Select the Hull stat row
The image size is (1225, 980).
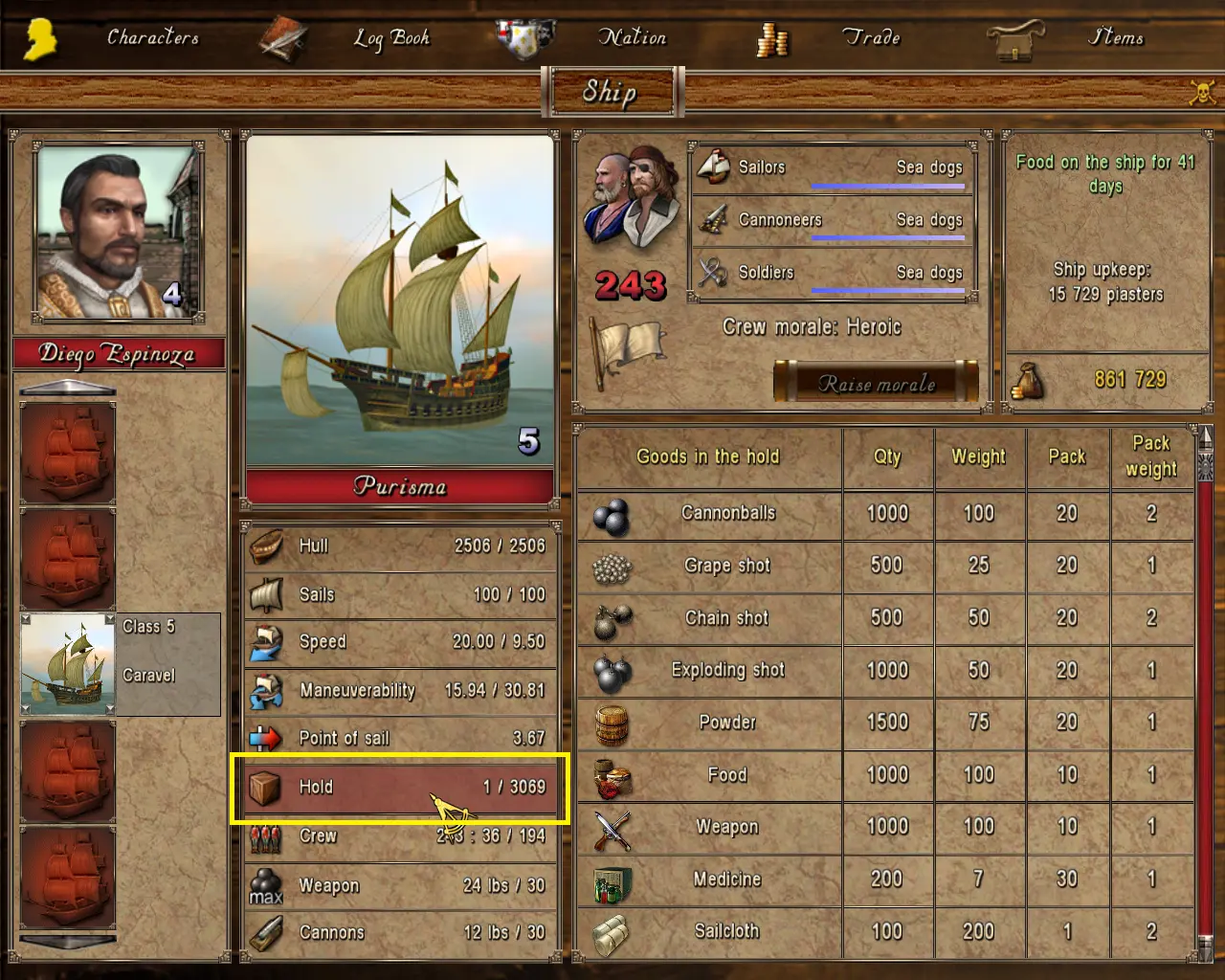pos(400,546)
